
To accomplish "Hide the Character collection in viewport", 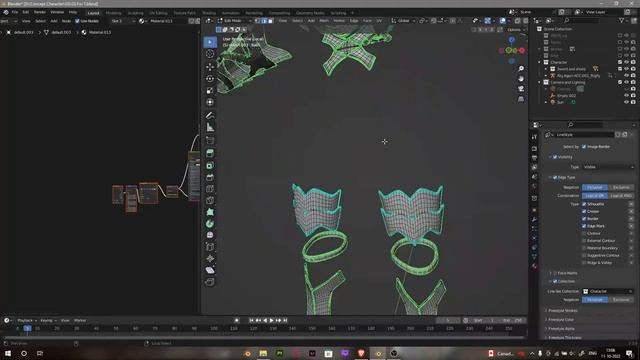I will 627,62.
